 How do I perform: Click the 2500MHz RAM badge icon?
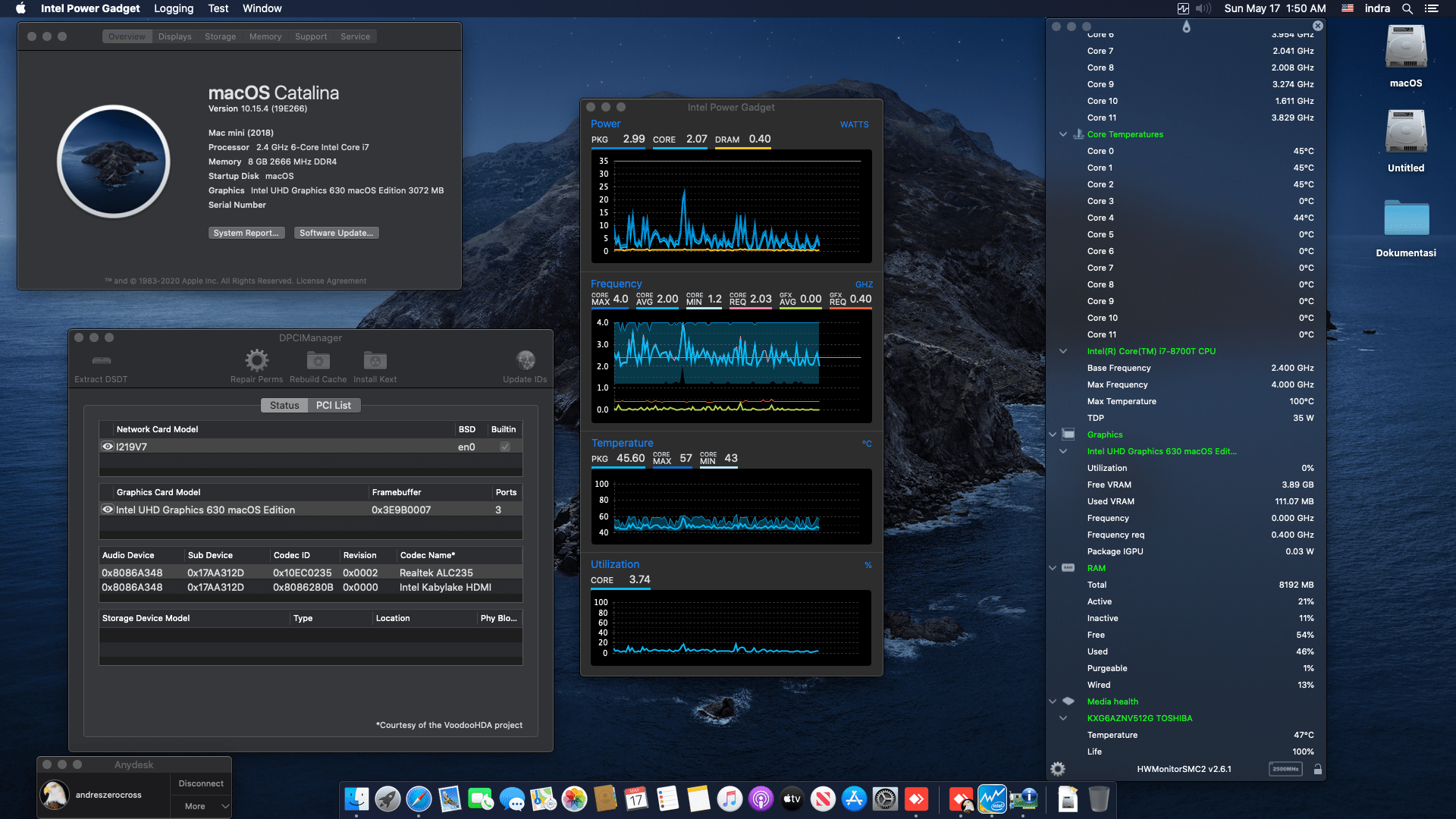pos(1285,769)
